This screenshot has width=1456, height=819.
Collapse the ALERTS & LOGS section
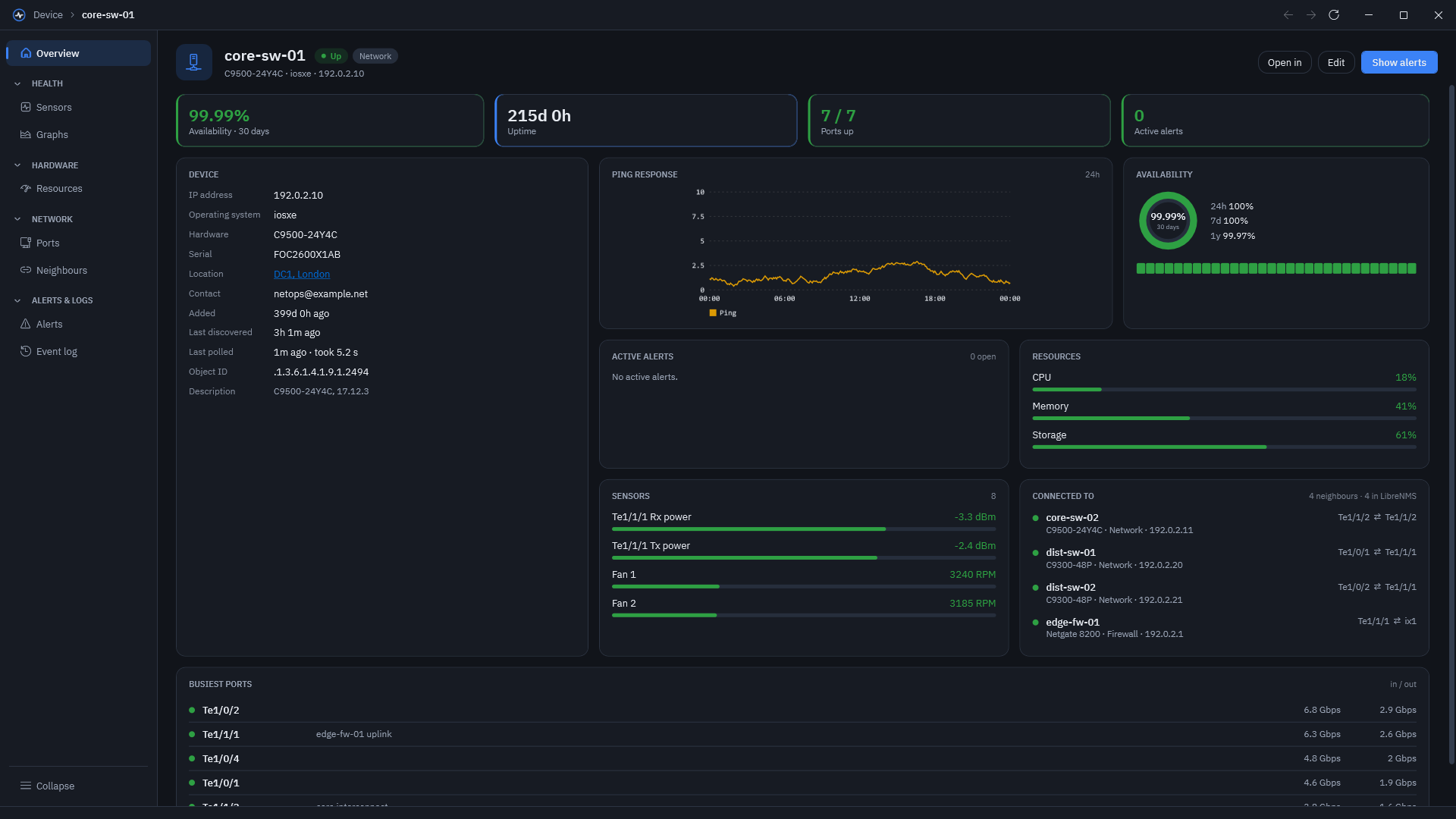pyautogui.click(x=17, y=300)
